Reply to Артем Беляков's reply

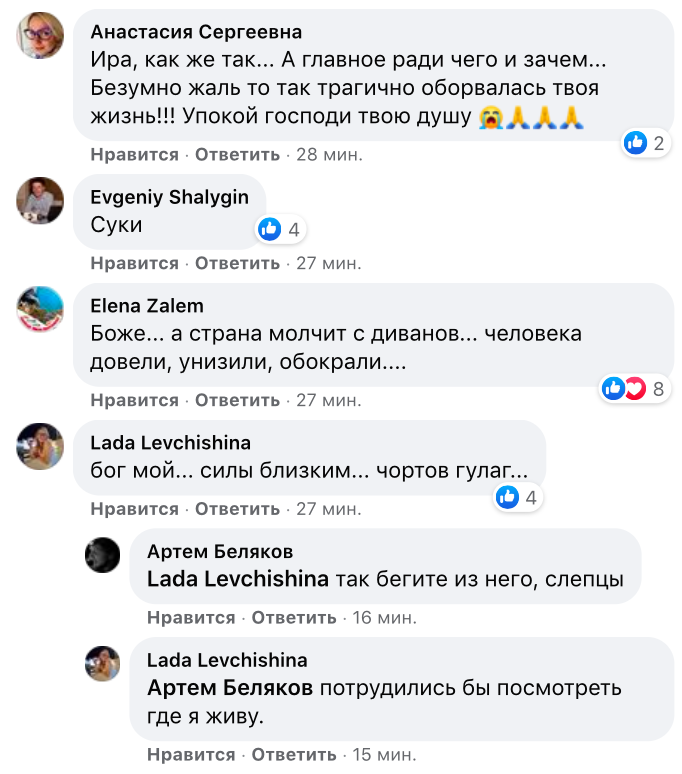[x=294, y=618]
